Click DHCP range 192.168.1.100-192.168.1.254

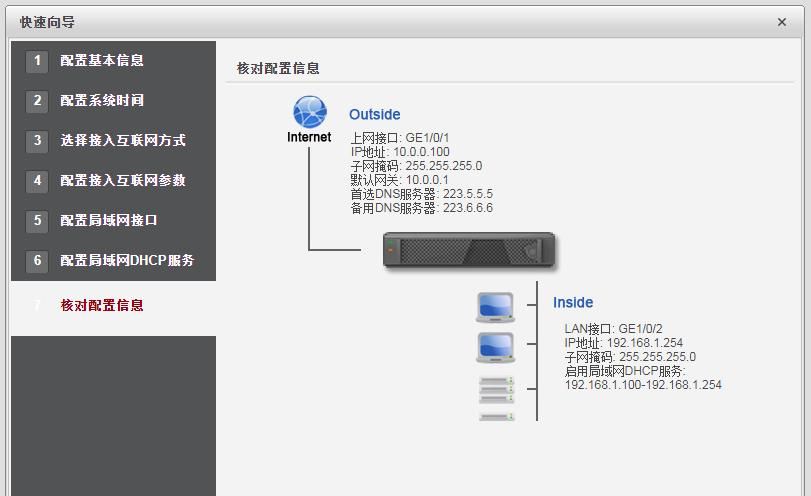(643, 385)
